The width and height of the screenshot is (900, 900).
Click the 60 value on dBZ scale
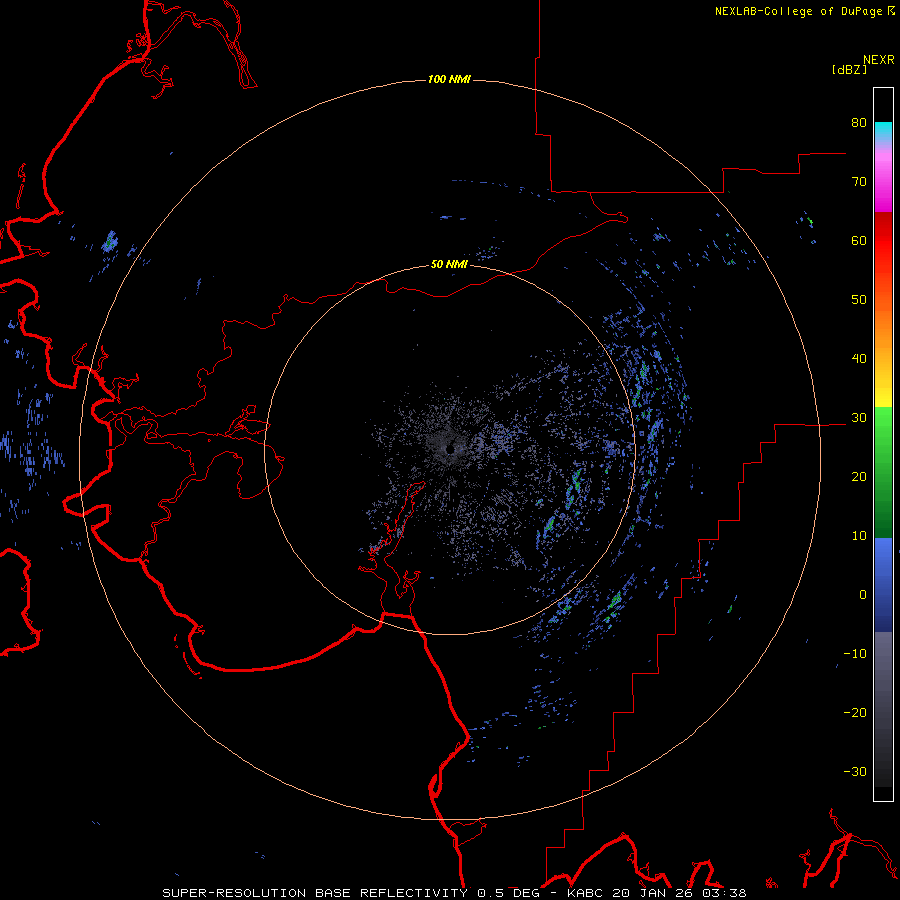coord(859,240)
